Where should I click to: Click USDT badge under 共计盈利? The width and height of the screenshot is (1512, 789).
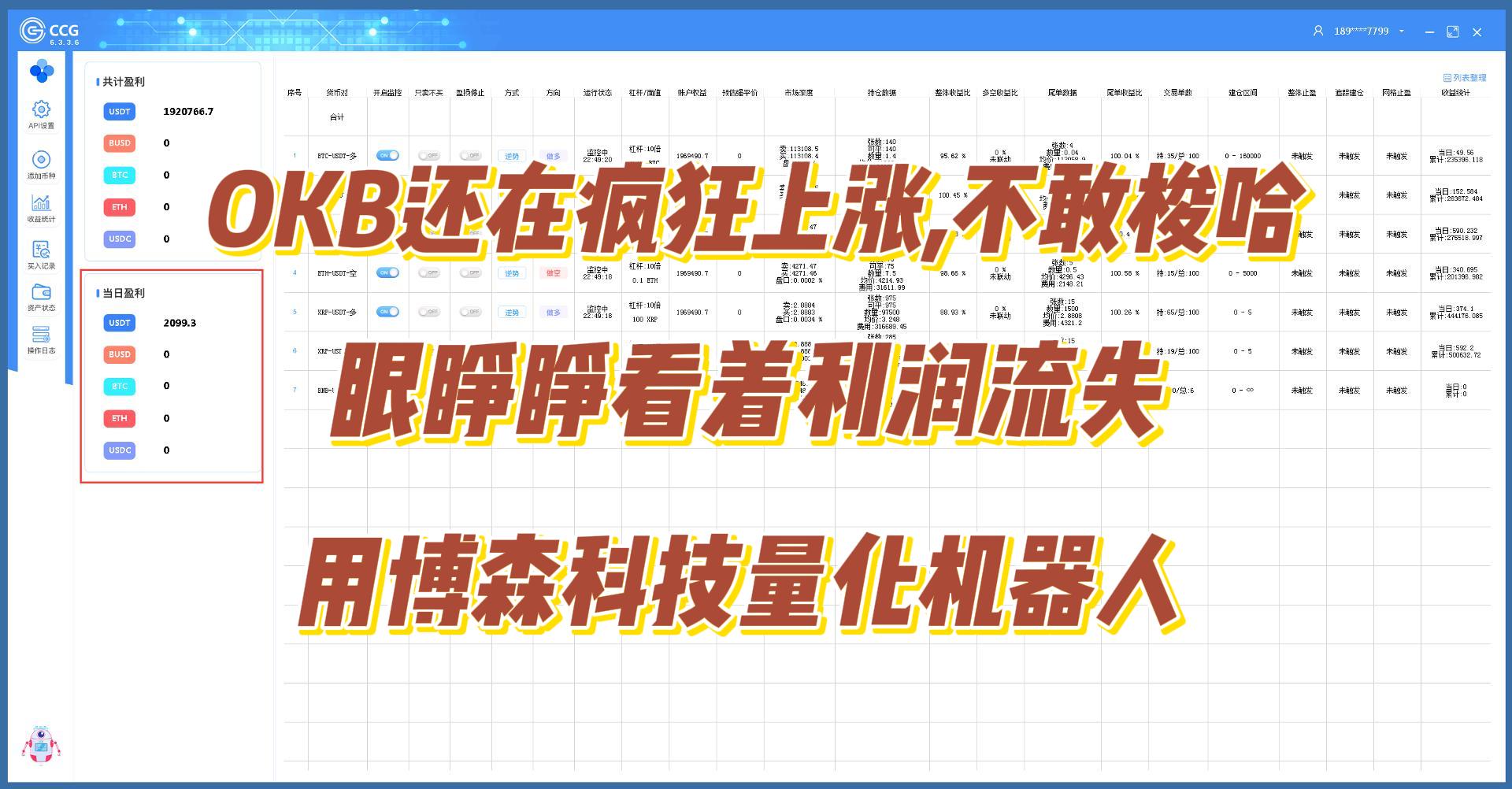click(120, 112)
